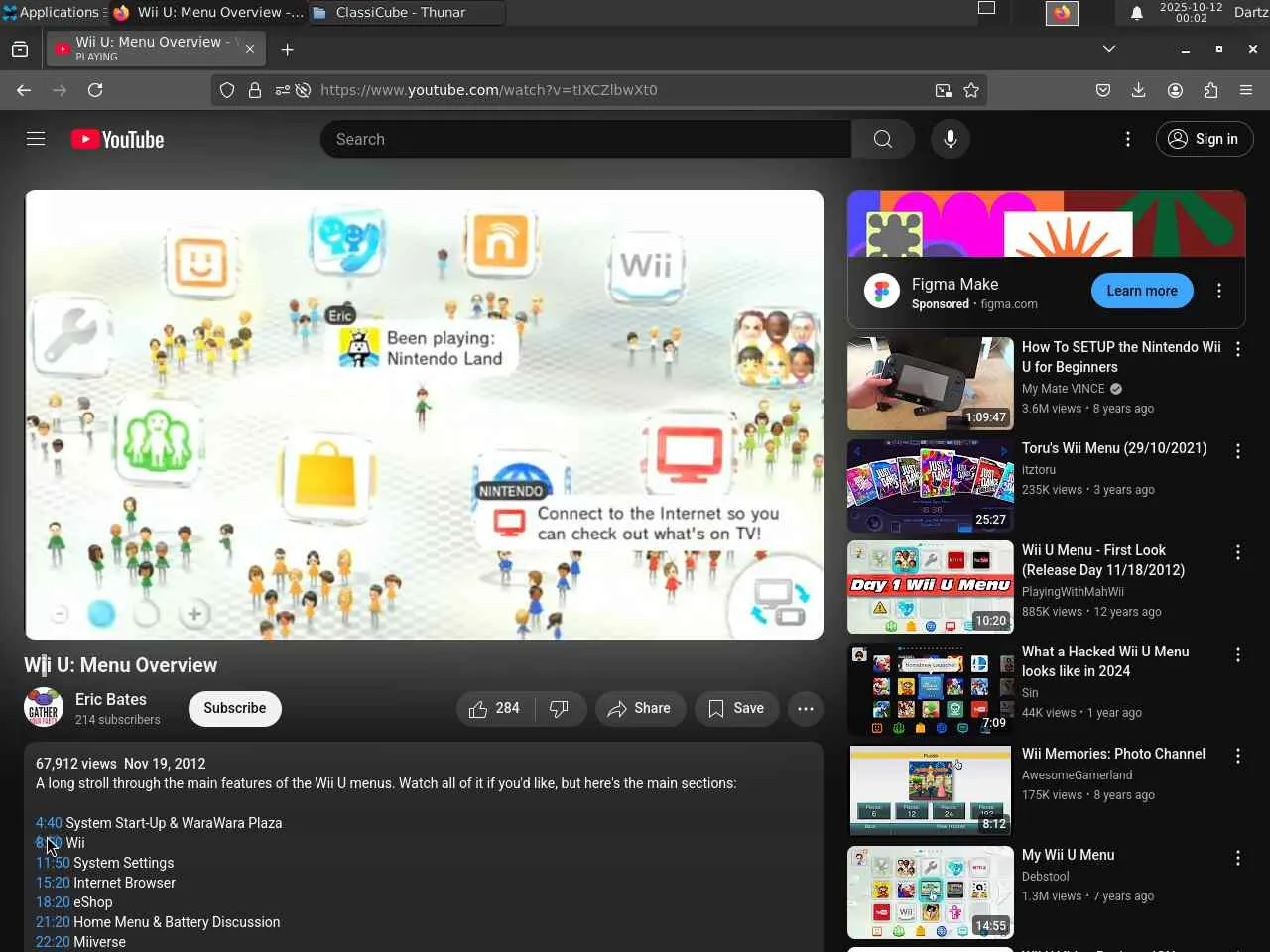This screenshot has height=952, width=1270.
Task: Open the Figma Make ad logo
Action: pos(882,291)
